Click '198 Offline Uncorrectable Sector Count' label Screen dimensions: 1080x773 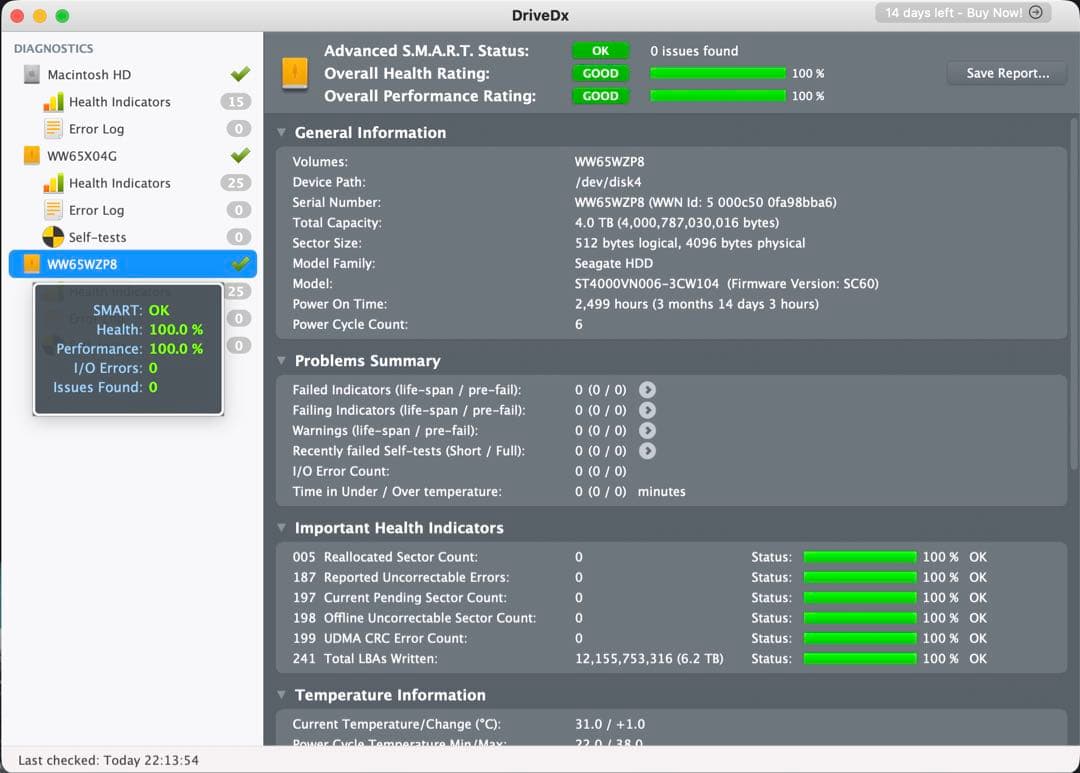414,618
